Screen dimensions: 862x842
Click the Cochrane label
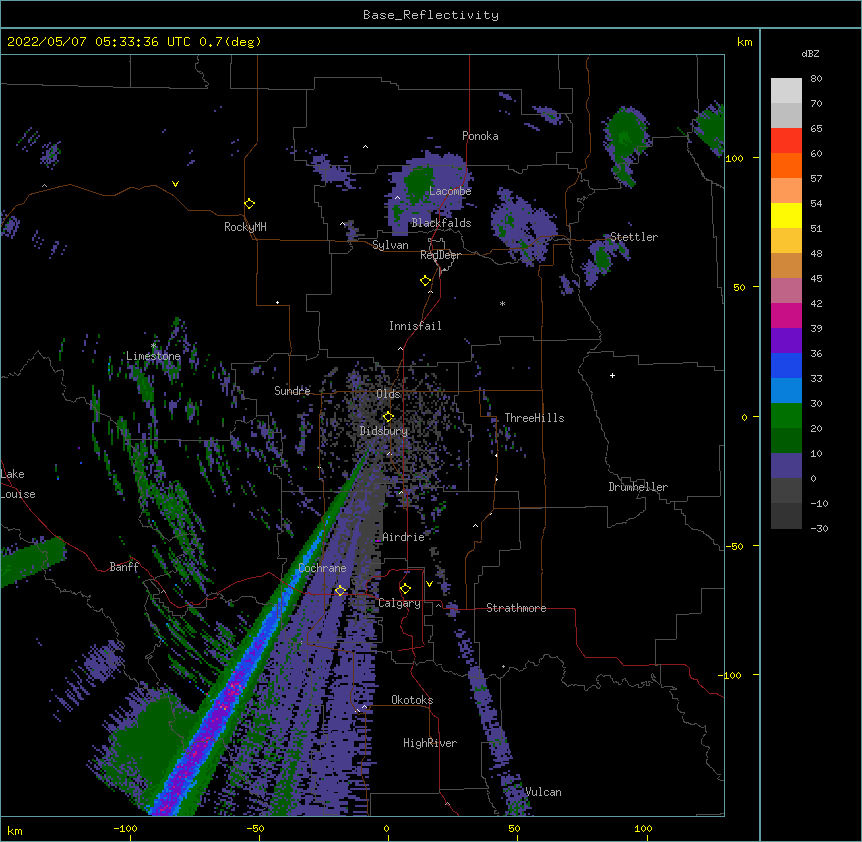pyautogui.click(x=322, y=568)
